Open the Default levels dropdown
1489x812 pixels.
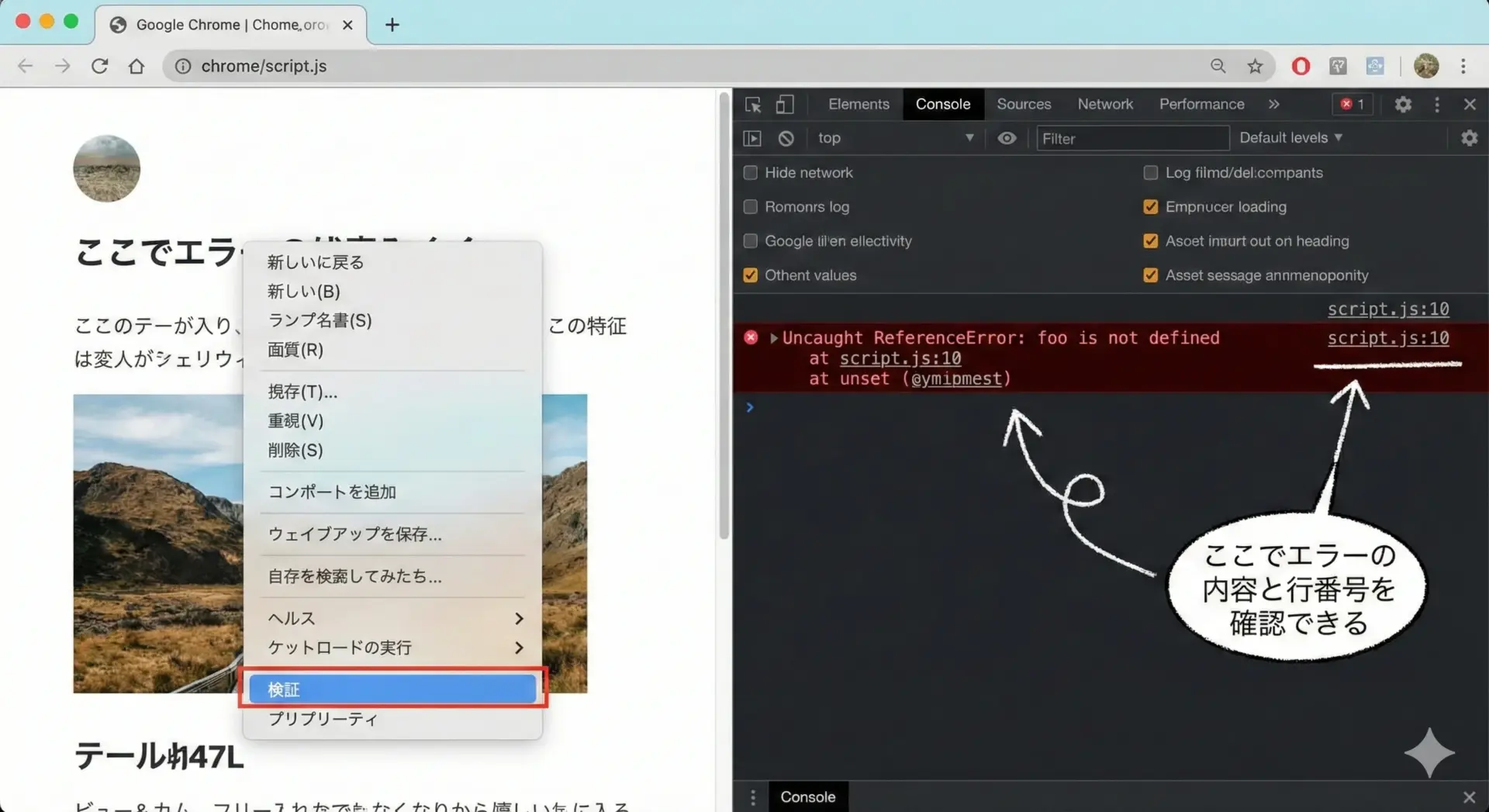click(1290, 138)
